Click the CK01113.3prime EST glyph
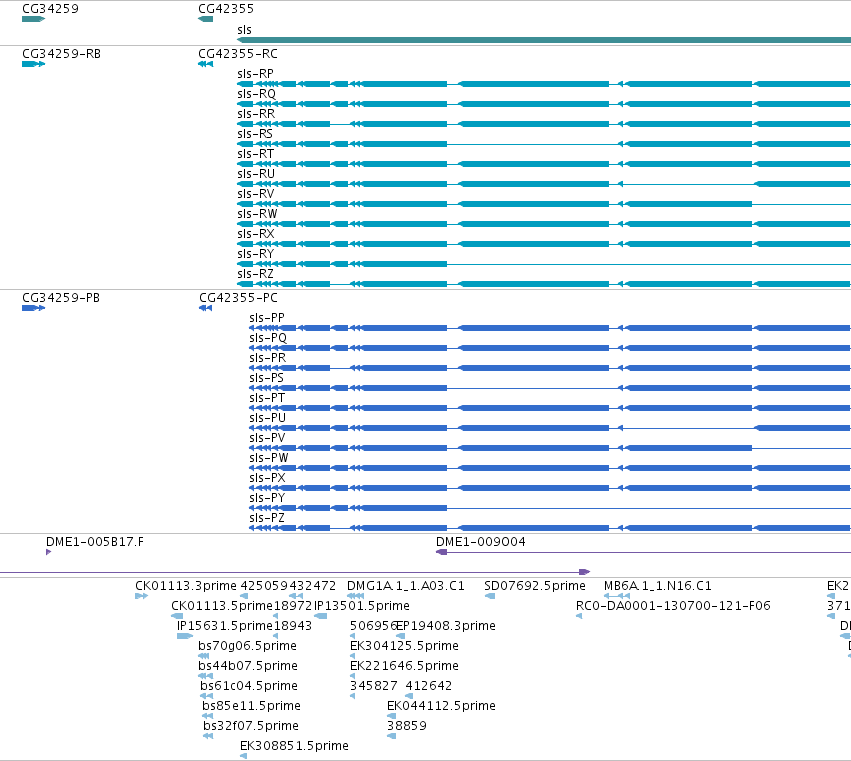The height and width of the screenshot is (761, 851). pos(141,596)
